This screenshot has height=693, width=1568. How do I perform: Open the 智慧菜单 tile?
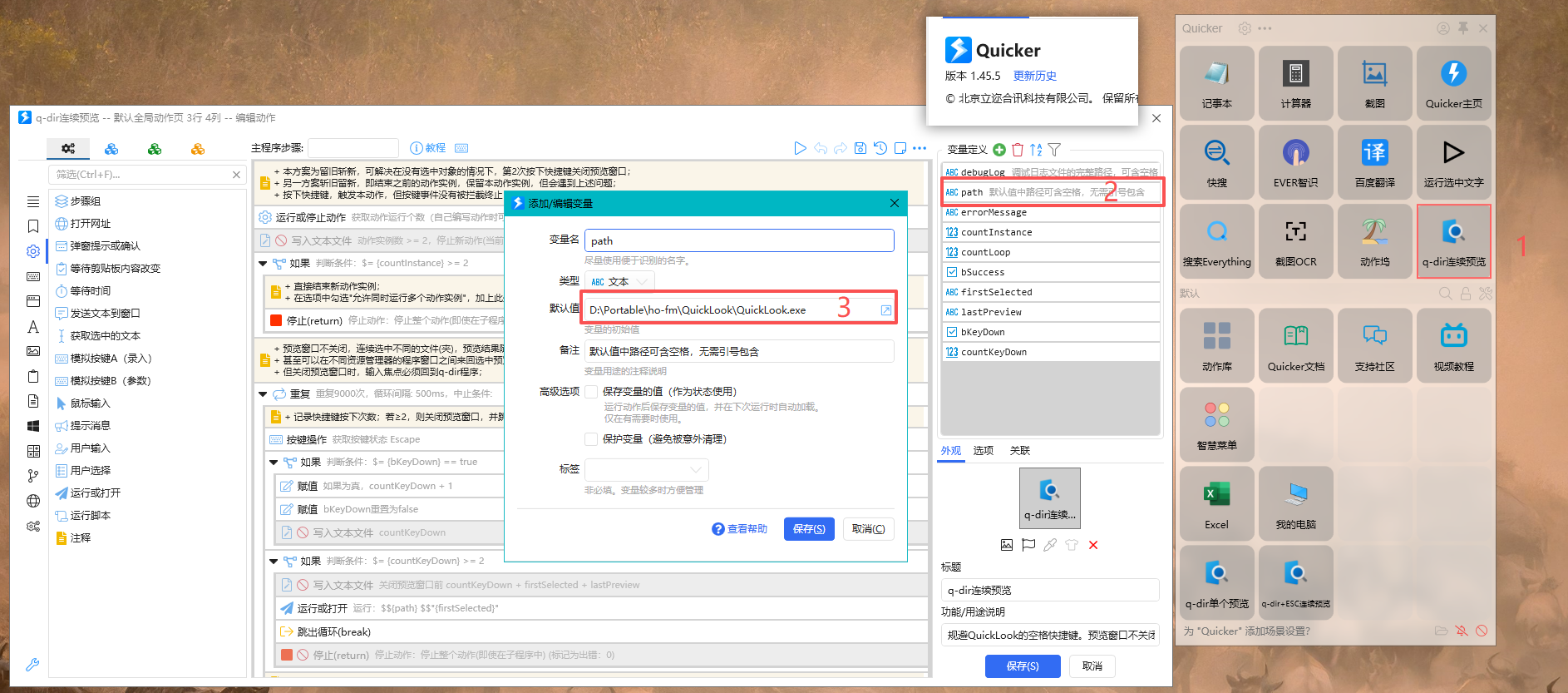tap(1216, 425)
